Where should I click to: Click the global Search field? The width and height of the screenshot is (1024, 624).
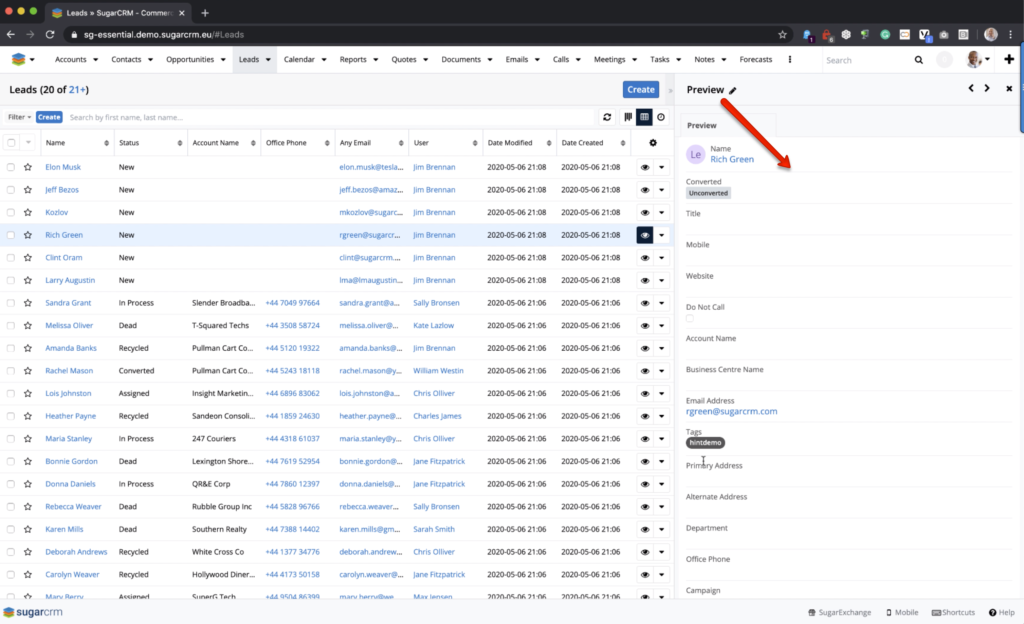point(865,60)
